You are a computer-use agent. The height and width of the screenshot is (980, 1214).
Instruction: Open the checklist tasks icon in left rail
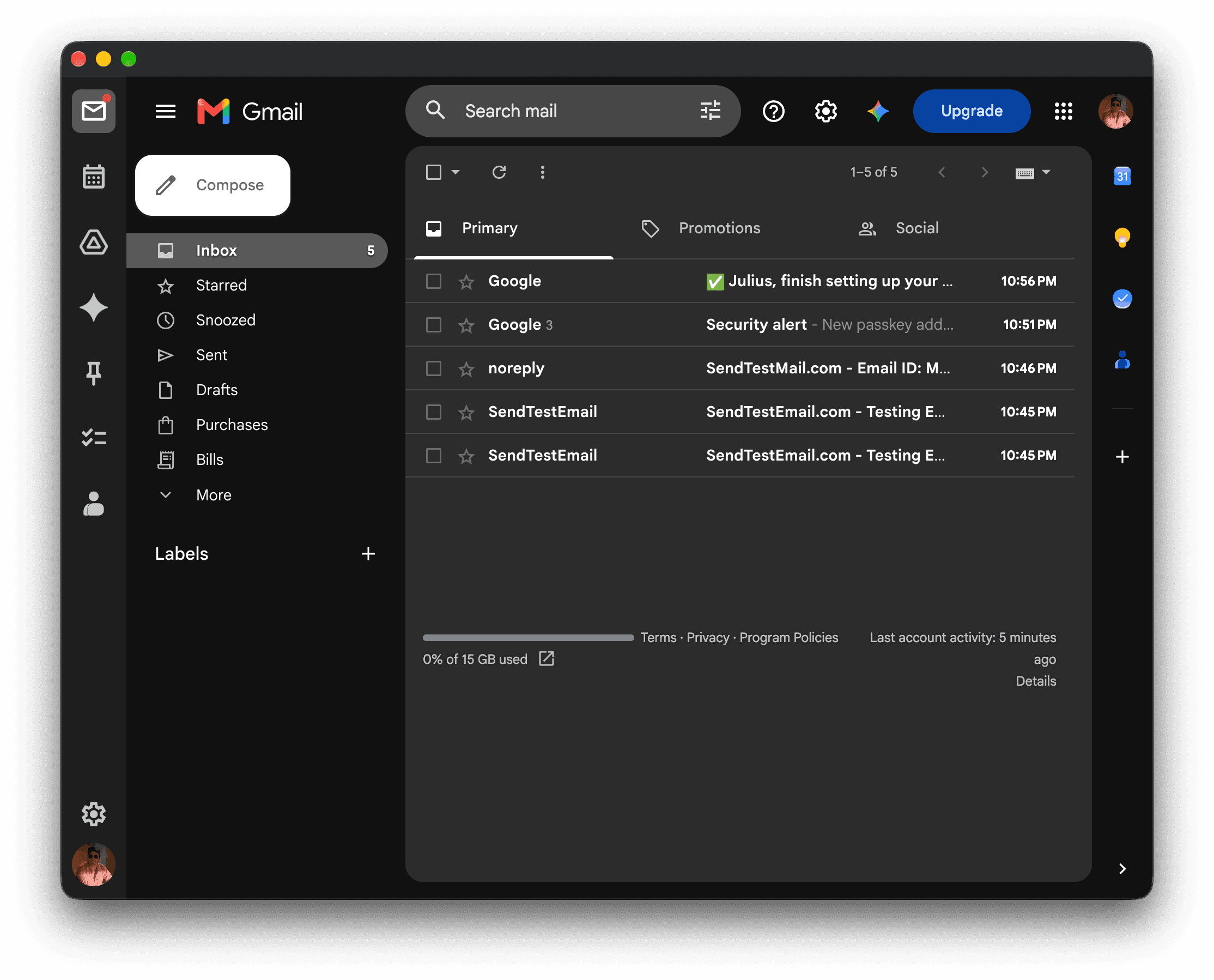tap(94, 438)
